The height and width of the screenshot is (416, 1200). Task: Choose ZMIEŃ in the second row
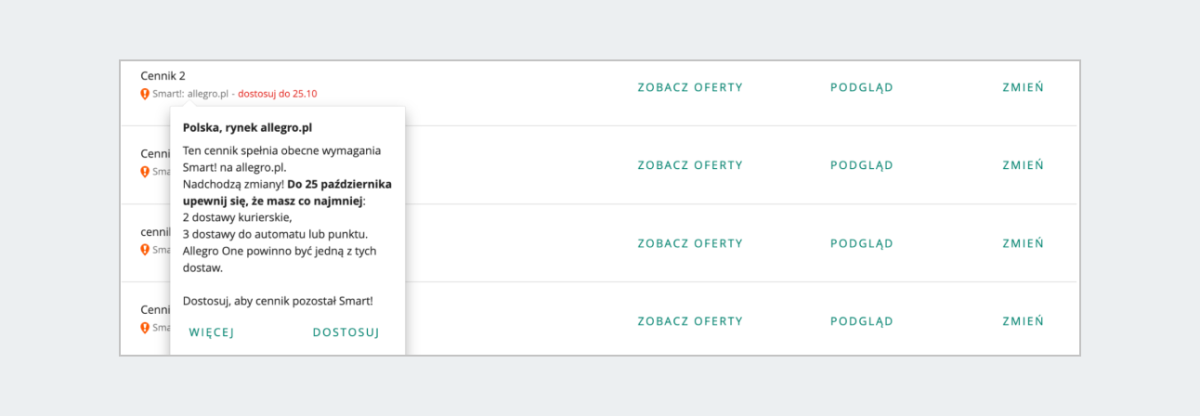click(x=1023, y=165)
